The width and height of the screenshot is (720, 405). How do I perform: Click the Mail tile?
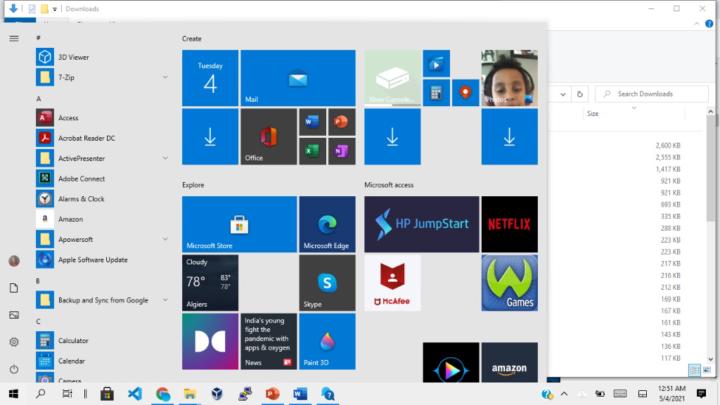[298, 78]
